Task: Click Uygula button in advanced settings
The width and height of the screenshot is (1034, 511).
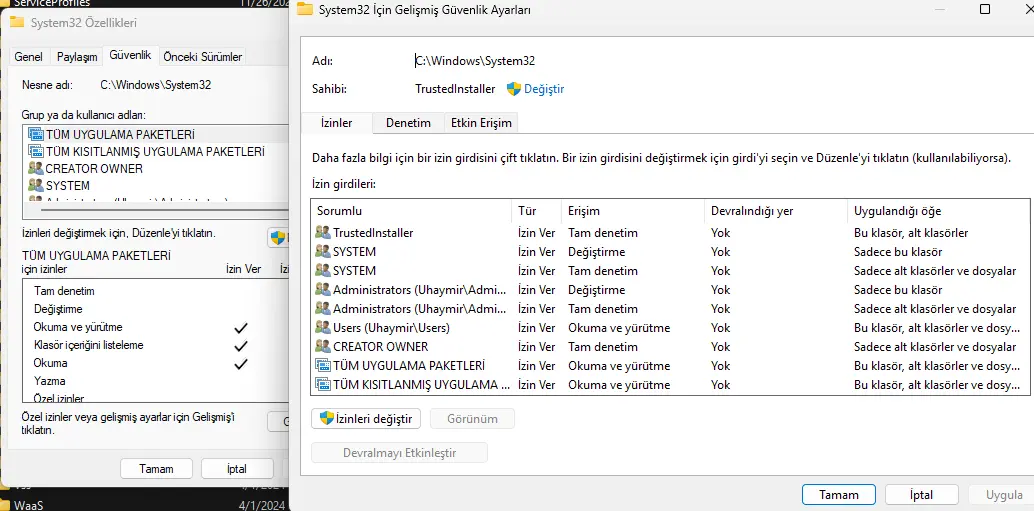Action: (1004, 495)
